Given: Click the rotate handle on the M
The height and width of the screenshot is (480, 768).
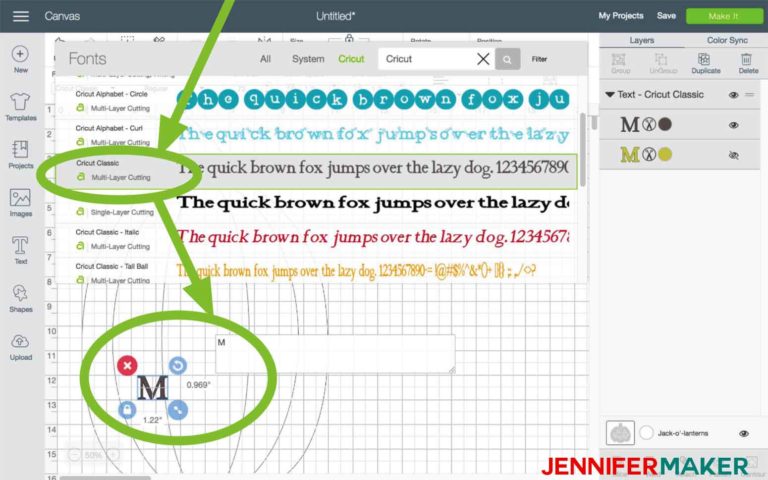Looking at the screenshot, I should pos(178,365).
